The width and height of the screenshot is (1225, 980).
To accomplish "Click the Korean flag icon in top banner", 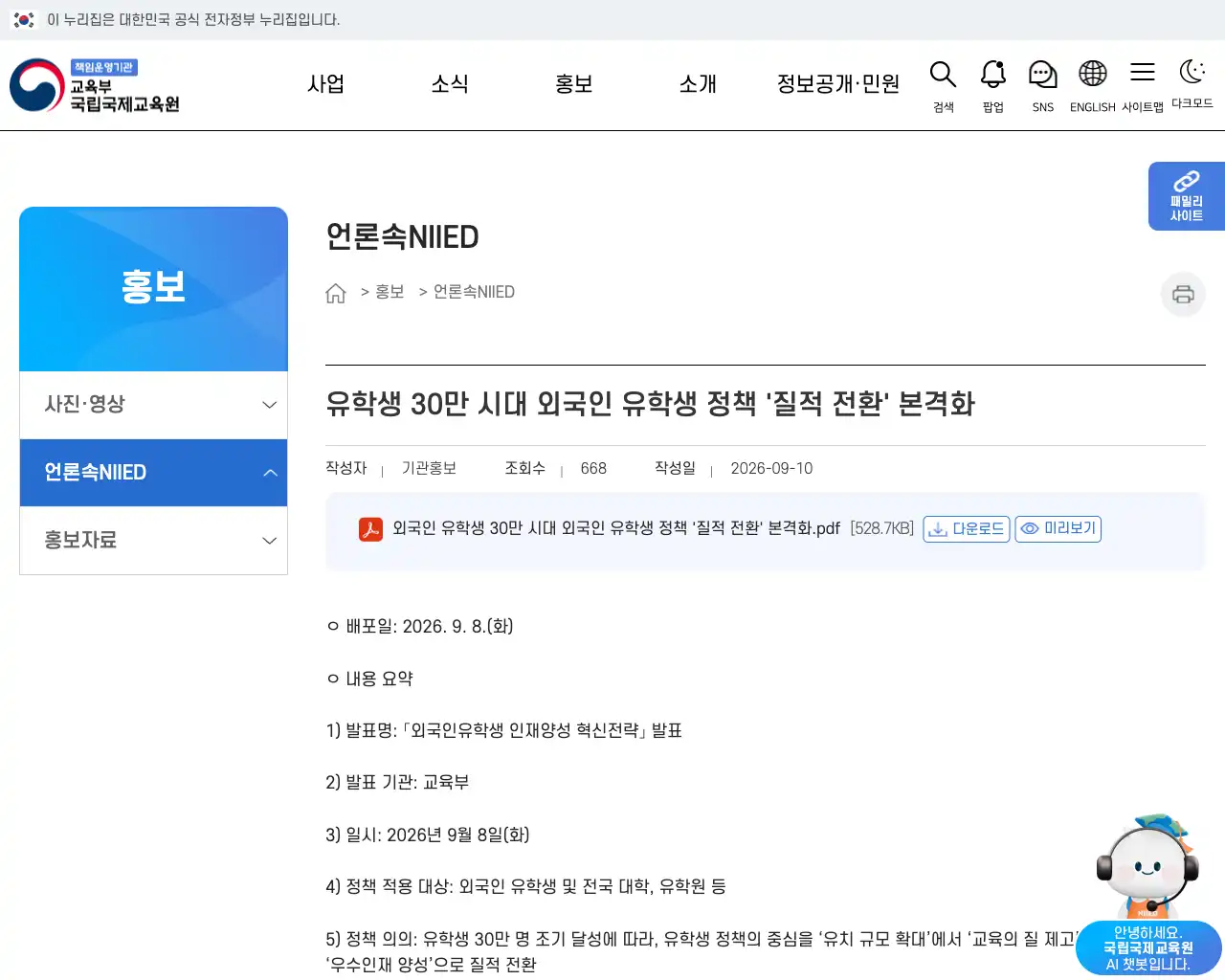I will (24, 19).
